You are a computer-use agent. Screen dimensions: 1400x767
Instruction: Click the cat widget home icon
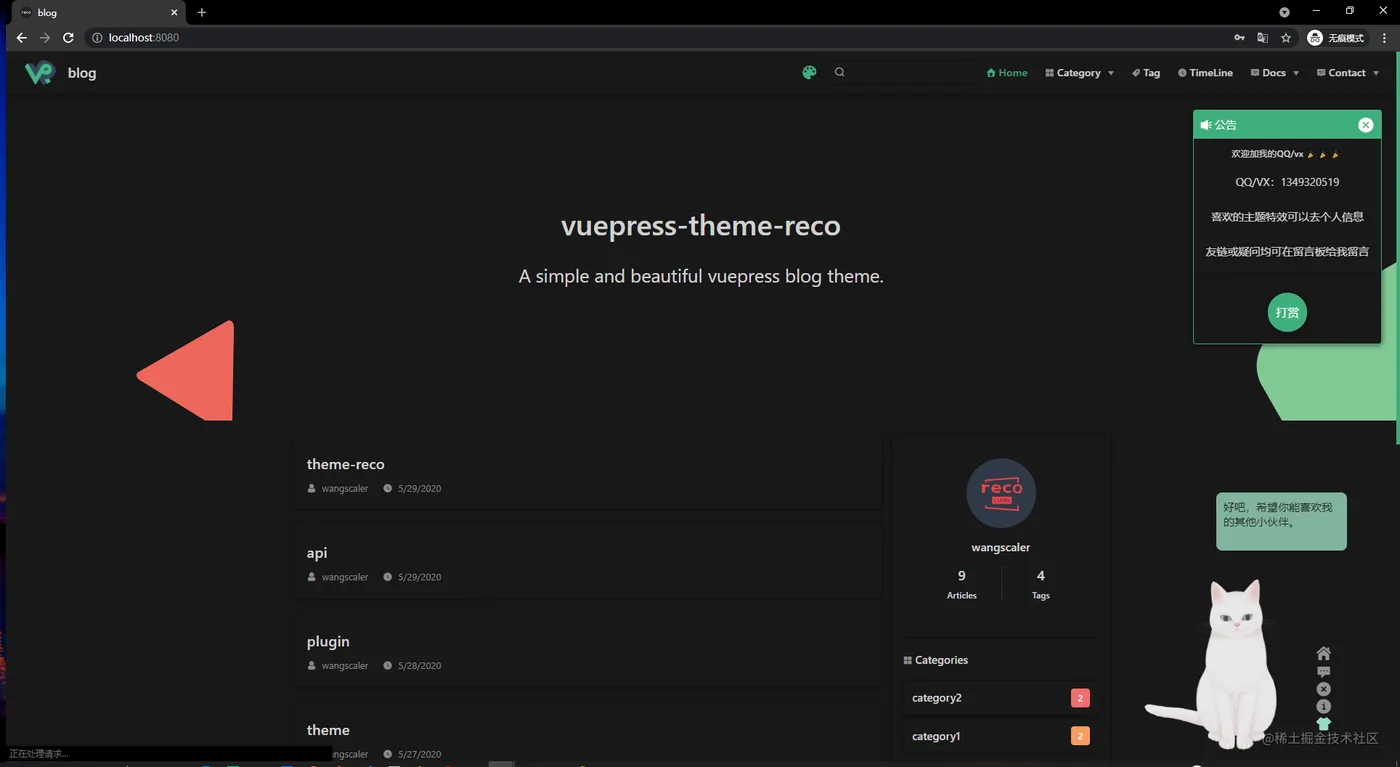point(1324,653)
